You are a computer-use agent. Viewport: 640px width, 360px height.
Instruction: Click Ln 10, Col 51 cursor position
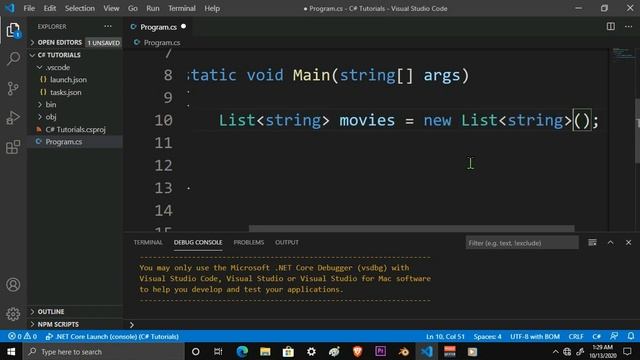[445, 336]
